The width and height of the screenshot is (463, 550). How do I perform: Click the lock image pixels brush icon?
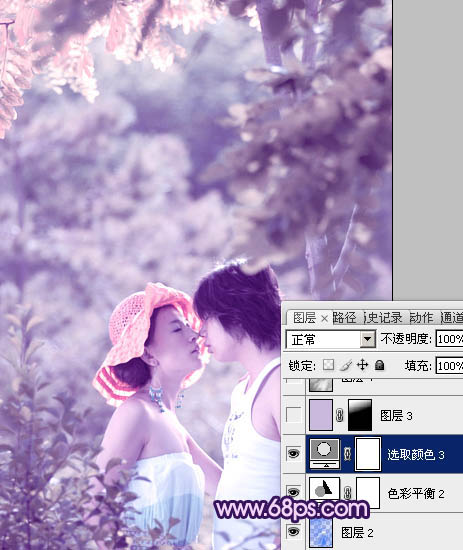pos(345,365)
